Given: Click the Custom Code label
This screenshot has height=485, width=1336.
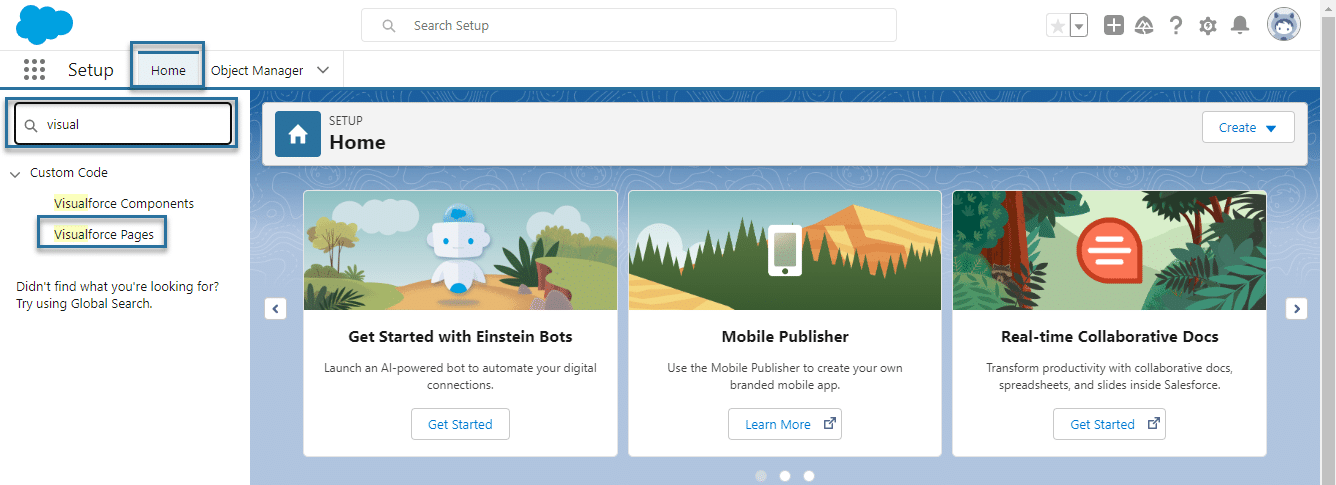Looking at the screenshot, I should (x=69, y=173).
